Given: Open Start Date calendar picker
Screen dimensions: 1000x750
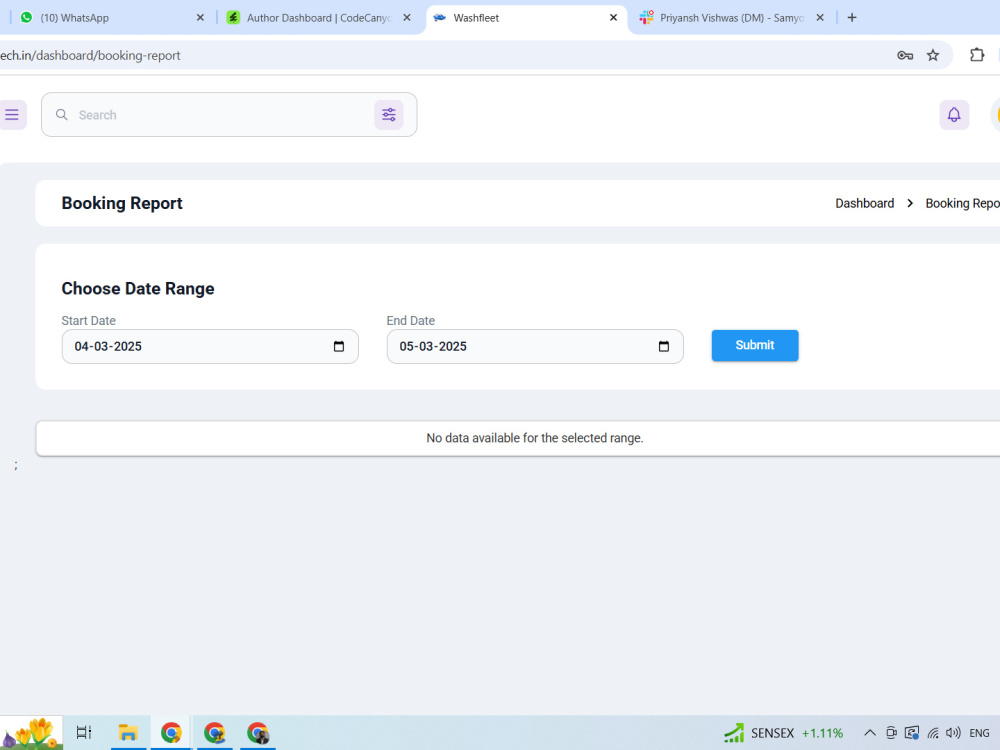Looking at the screenshot, I should (x=339, y=346).
